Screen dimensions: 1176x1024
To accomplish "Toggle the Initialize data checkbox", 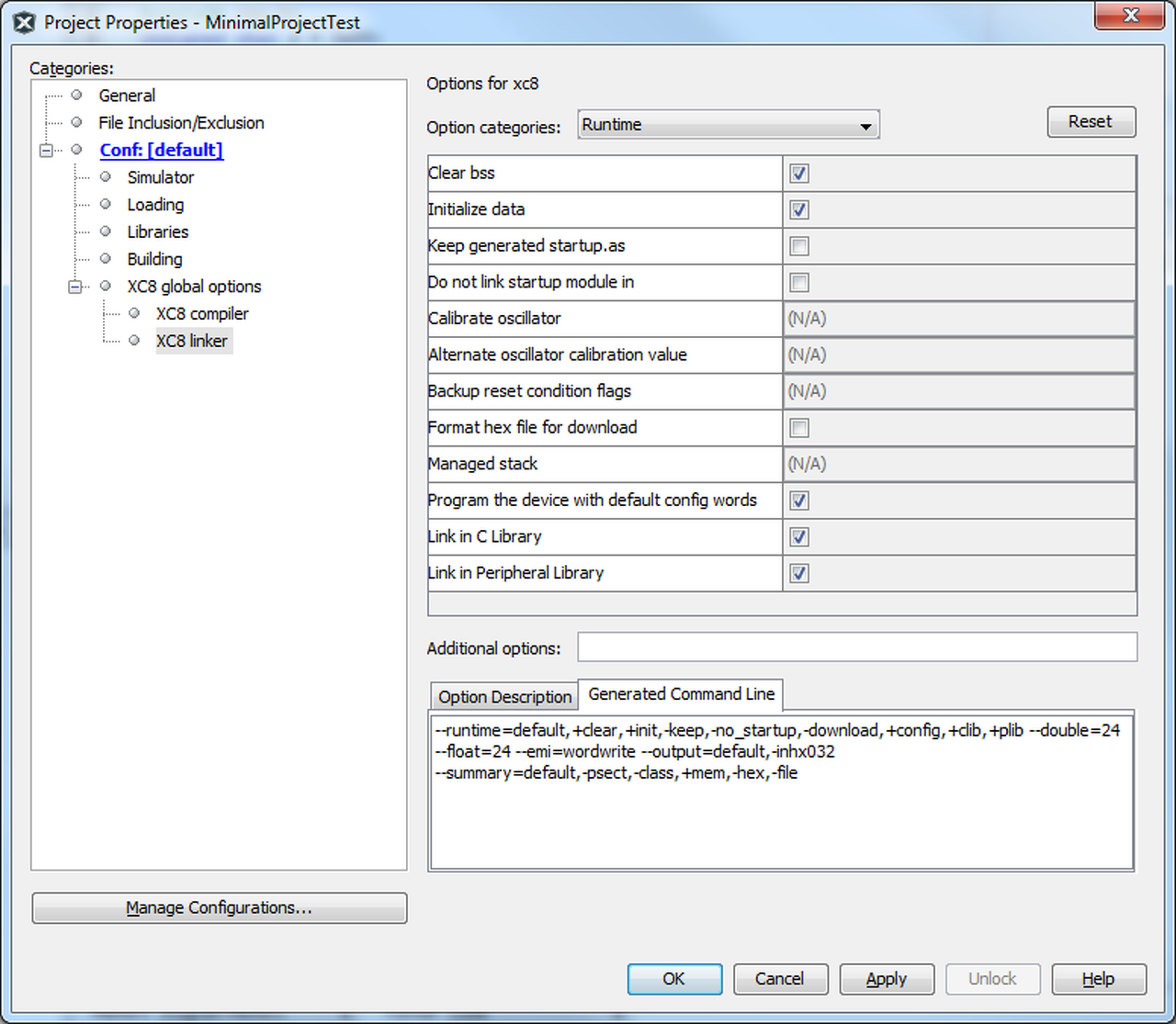I will coord(799,209).
